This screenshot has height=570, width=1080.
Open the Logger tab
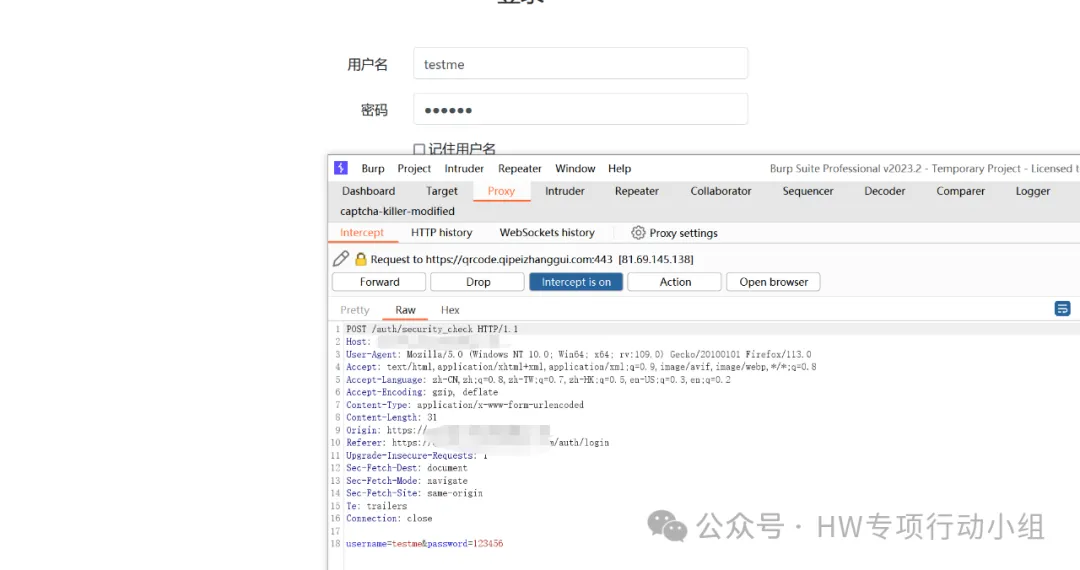(x=1032, y=191)
